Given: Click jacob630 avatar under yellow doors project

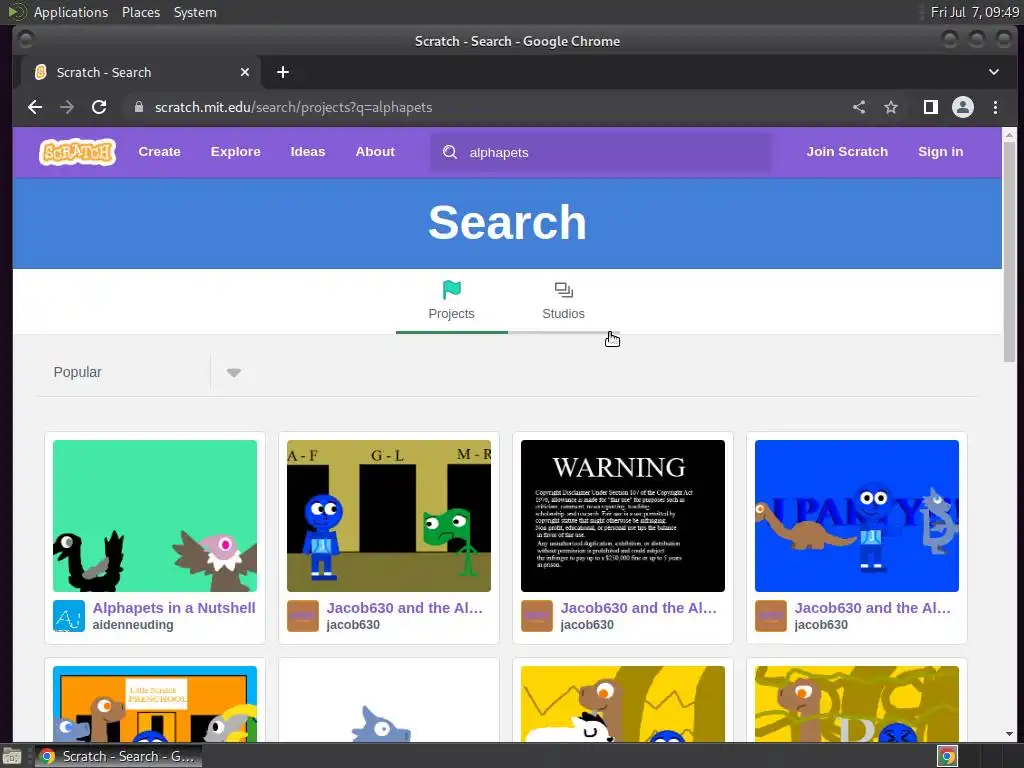Looking at the screenshot, I should pos(303,616).
